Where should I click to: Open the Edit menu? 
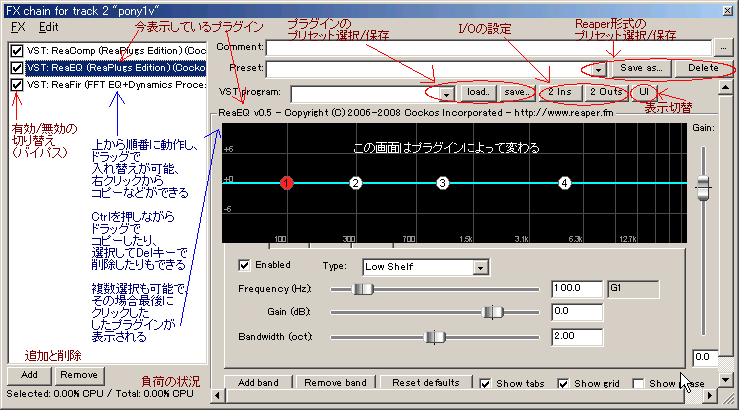click(49, 26)
